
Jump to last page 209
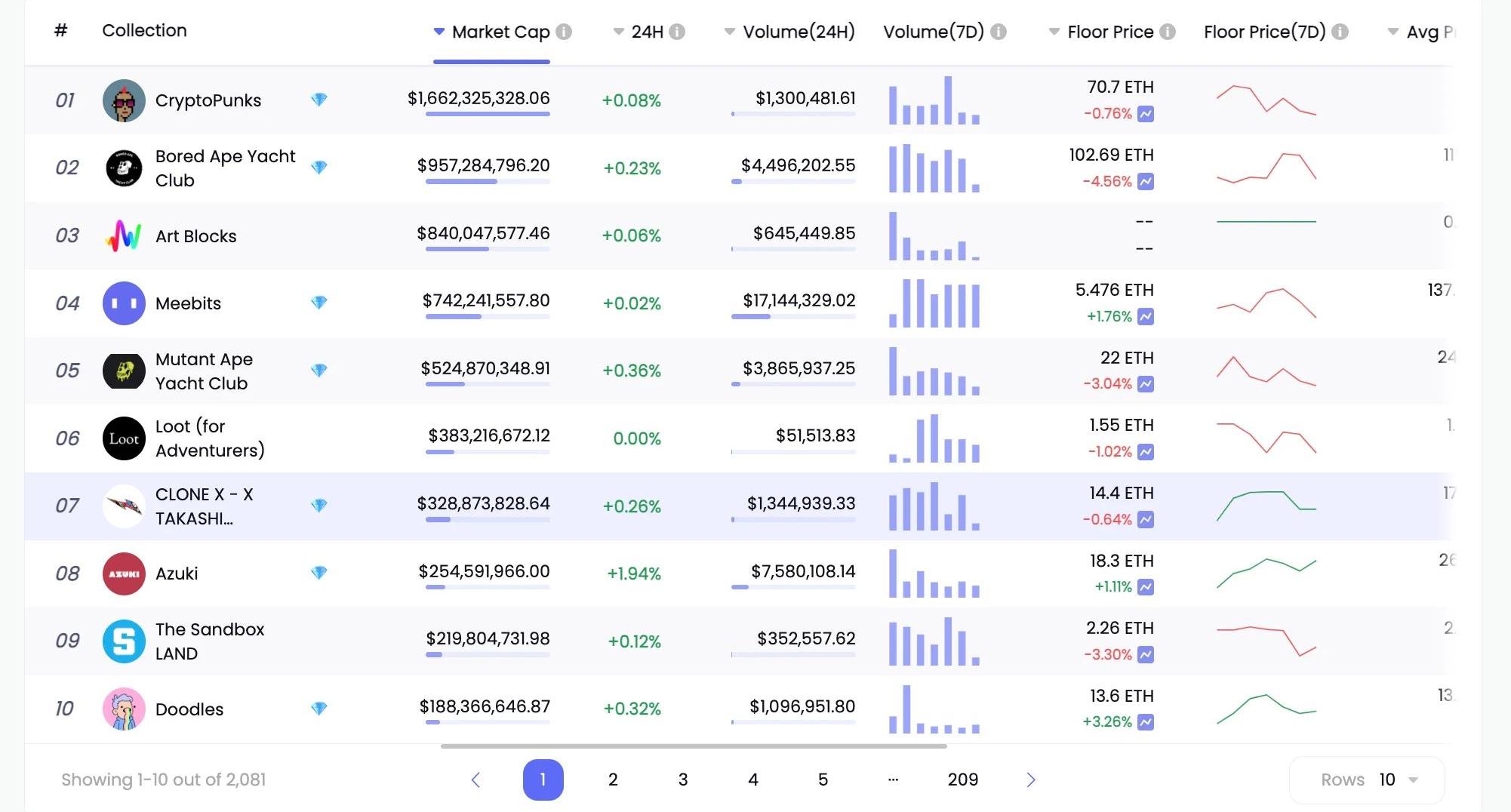click(962, 780)
